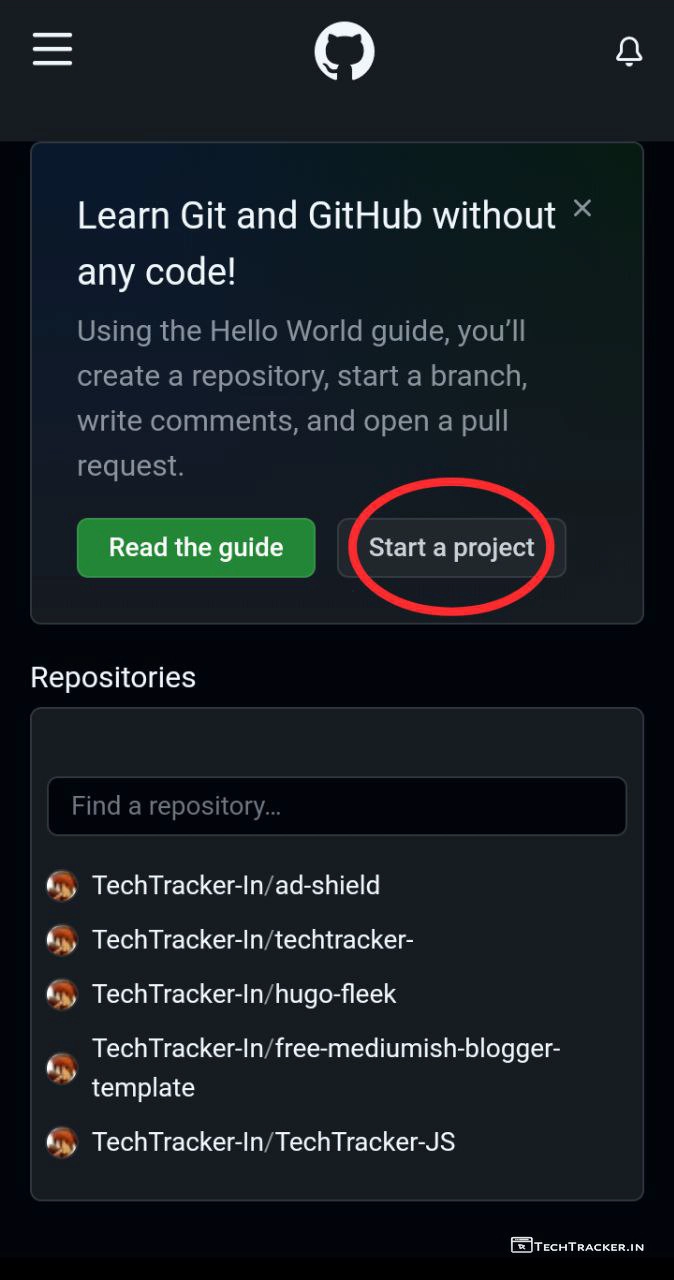674x1280 pixels.
Task: Click the Start a project button
Action: tap(451, 548)
